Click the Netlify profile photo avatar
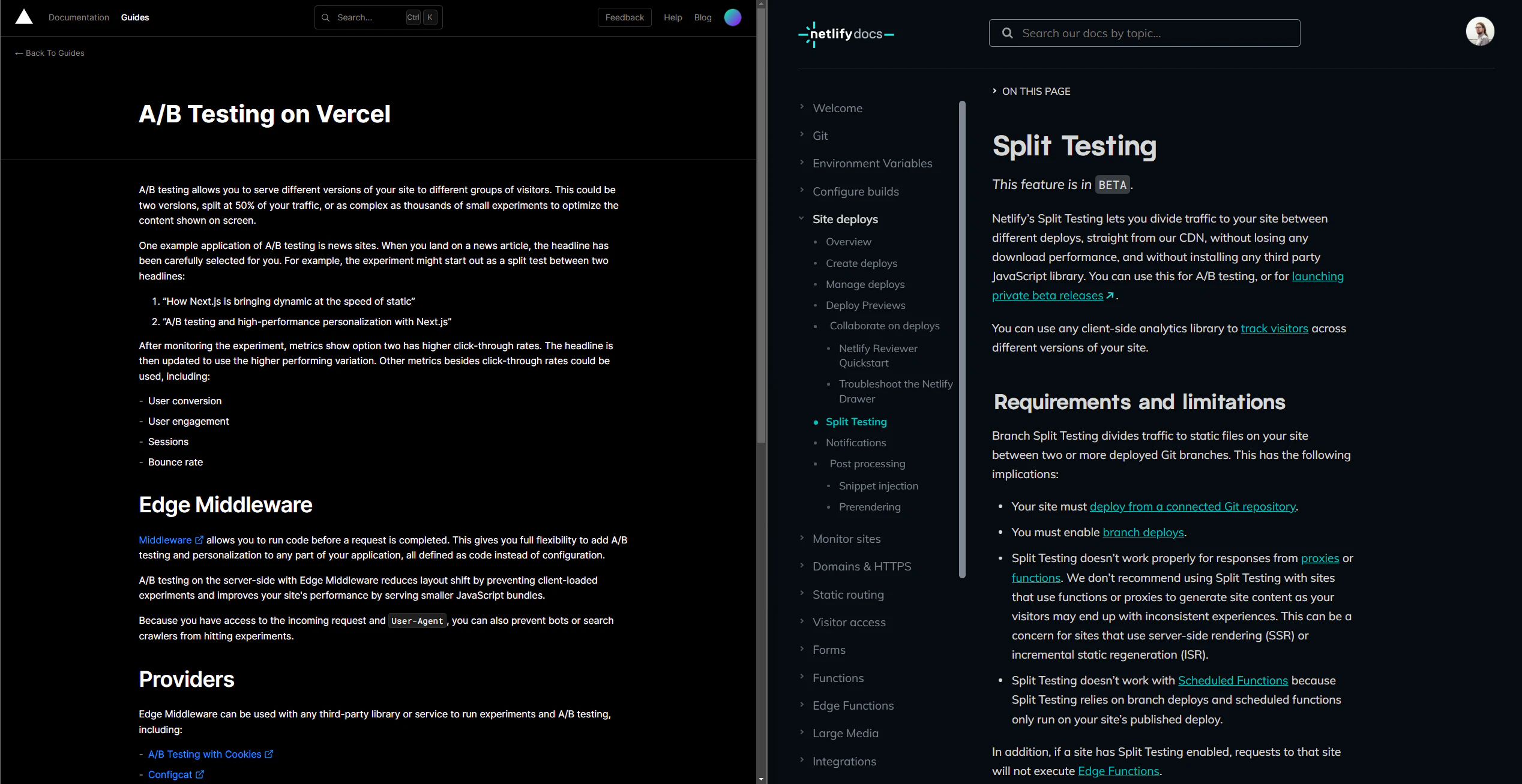Image resolution: width=1522 pixels, height=784 pixels. (1480, 31)
